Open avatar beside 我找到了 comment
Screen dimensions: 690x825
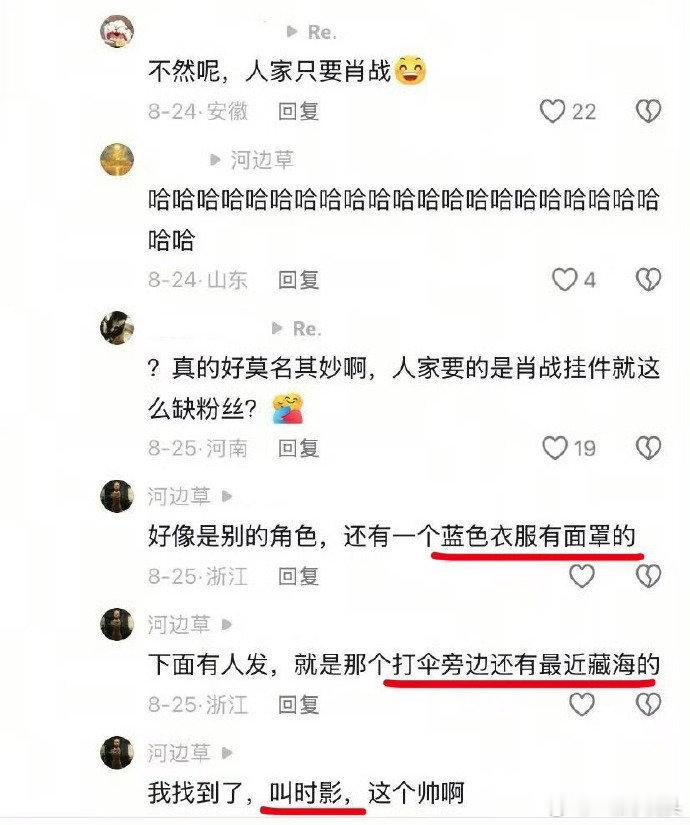click(x=117, y=753)
